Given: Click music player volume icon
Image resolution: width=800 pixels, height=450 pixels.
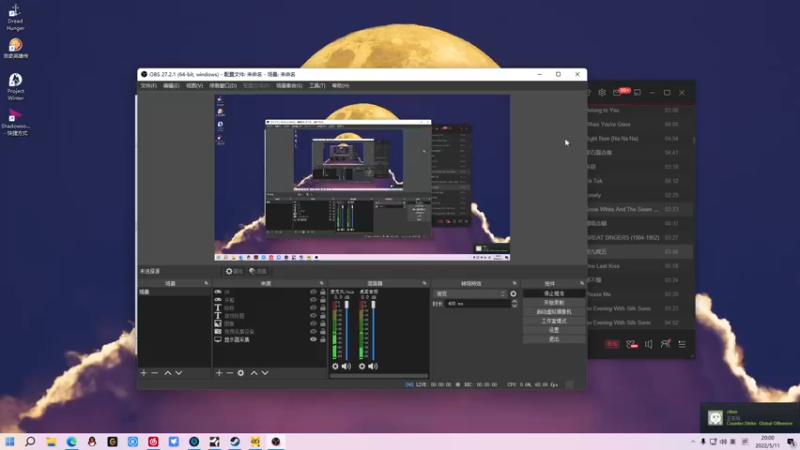Looking at the screenshot, I should coord(648,344).
